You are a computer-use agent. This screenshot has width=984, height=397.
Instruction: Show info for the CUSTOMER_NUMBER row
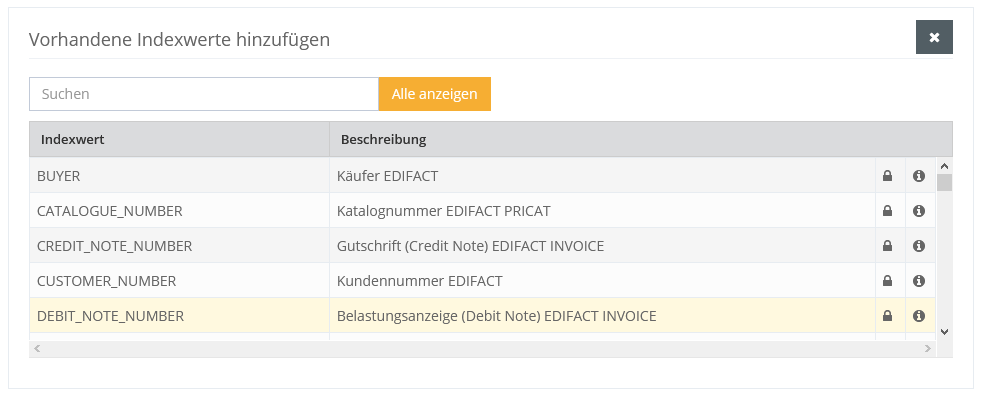919,281
